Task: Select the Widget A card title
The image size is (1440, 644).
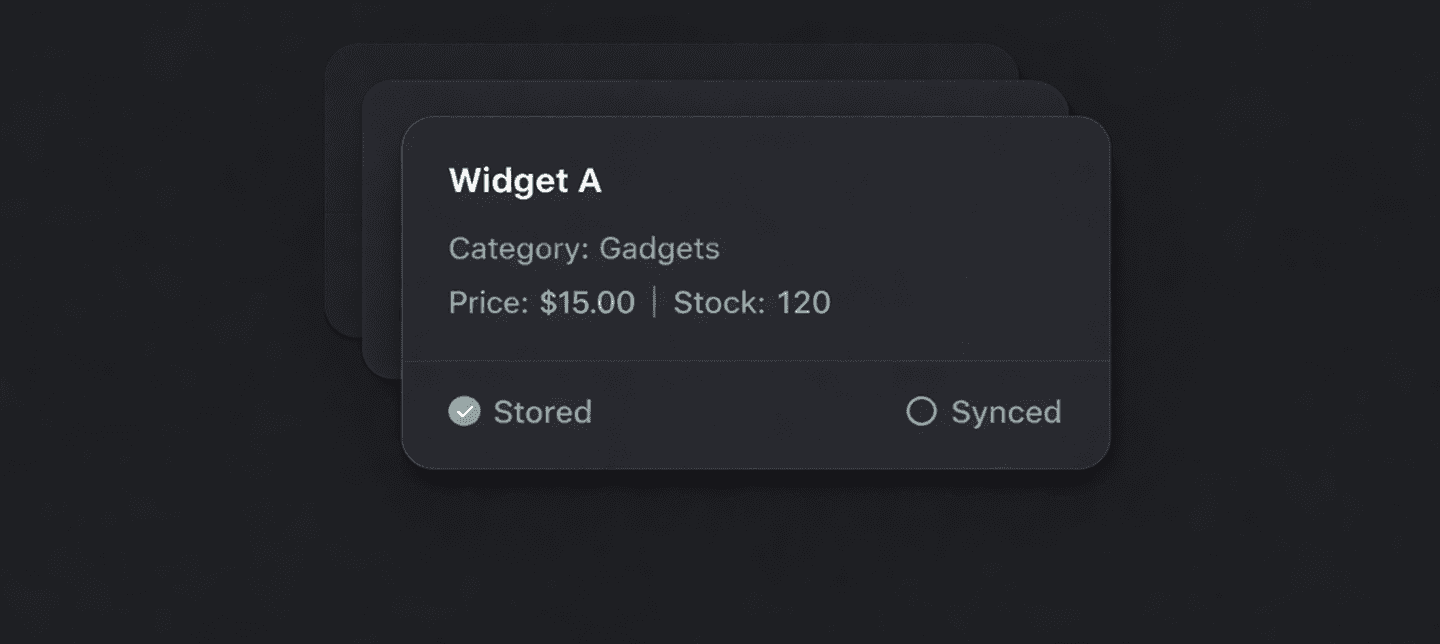Action: 525,181
